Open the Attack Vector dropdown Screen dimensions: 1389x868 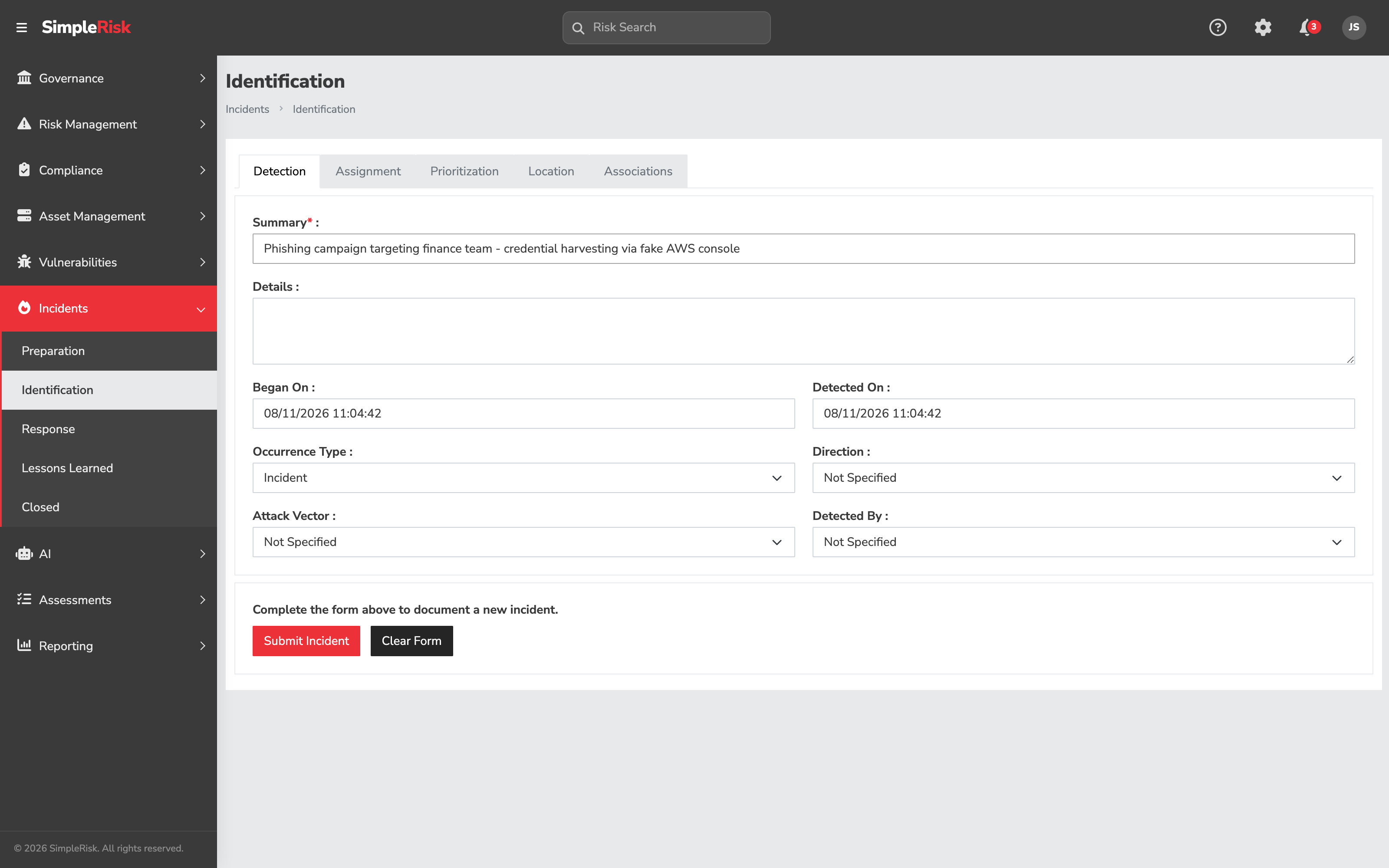523,542
